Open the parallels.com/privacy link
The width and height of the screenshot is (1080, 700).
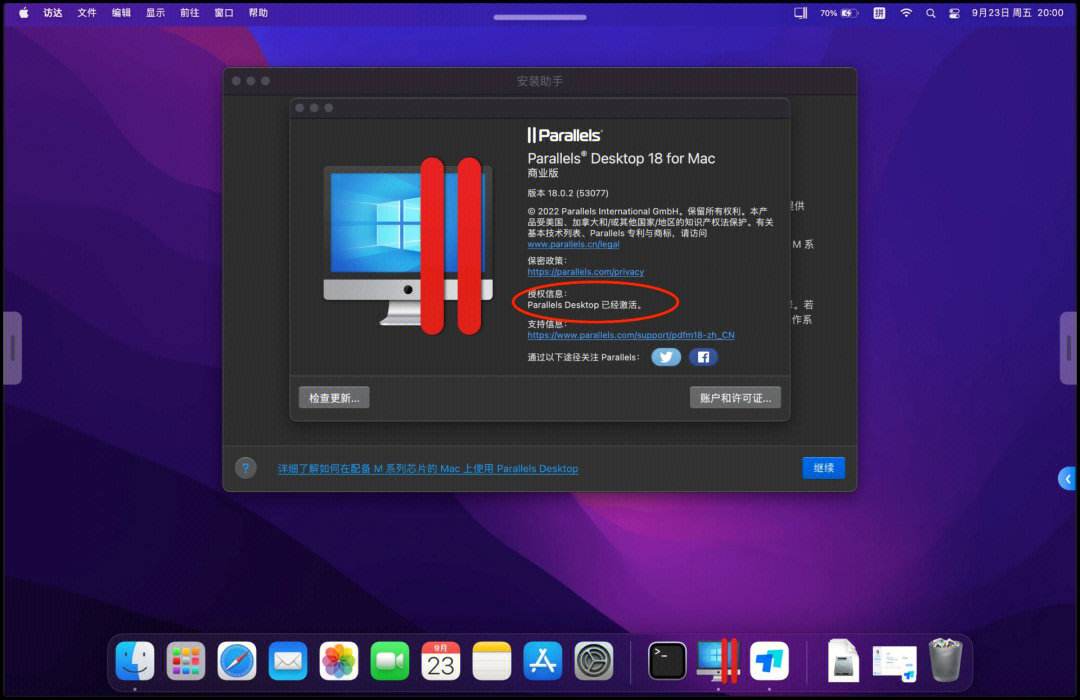coord(585,272)
